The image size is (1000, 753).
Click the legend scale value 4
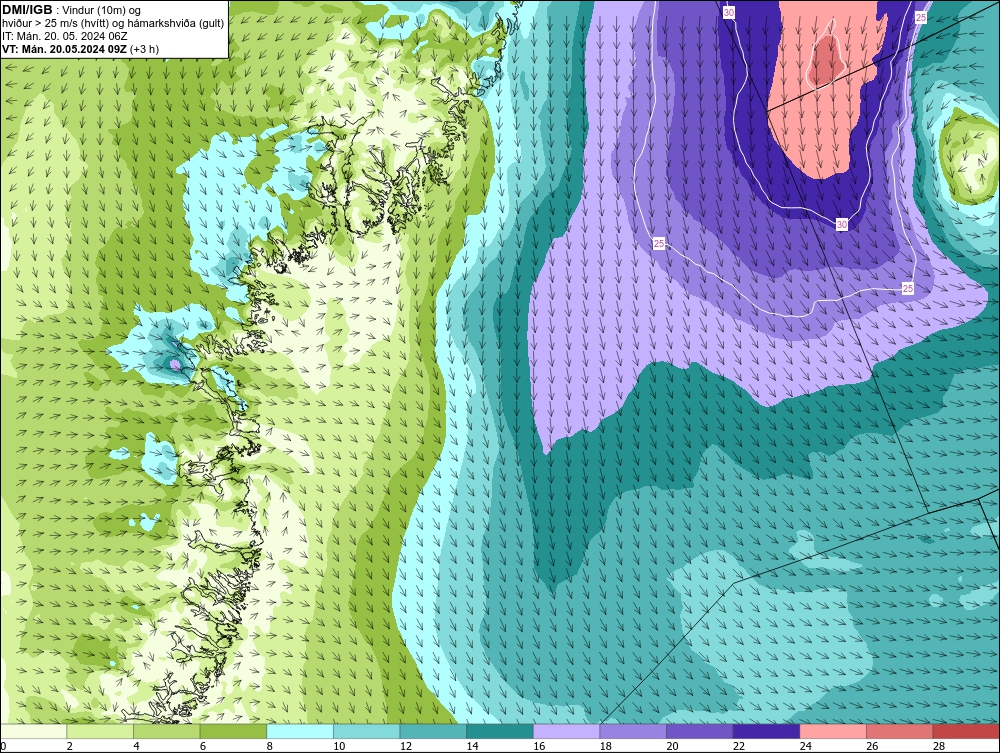[x=136, y=746]
